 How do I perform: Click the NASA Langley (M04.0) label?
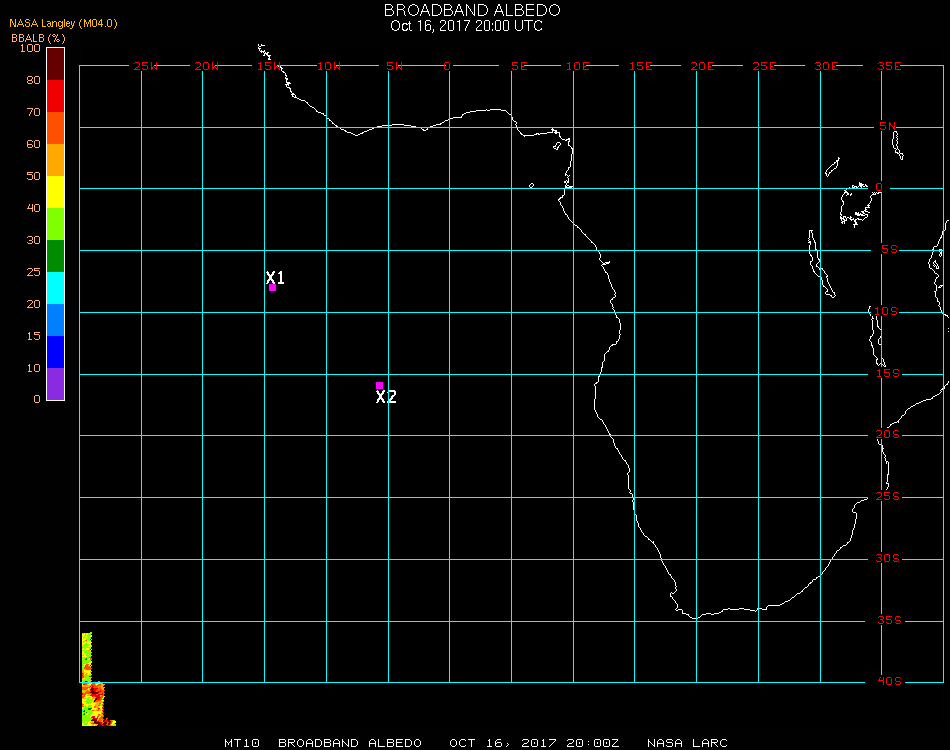click(x=63, y=24)
